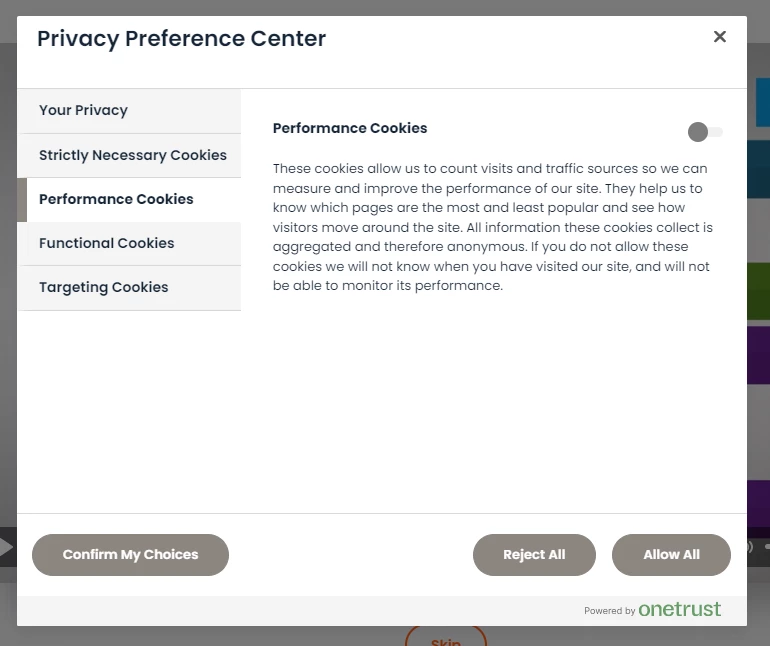Select the Strictly Necessary Cookies tab

(132, 155)
